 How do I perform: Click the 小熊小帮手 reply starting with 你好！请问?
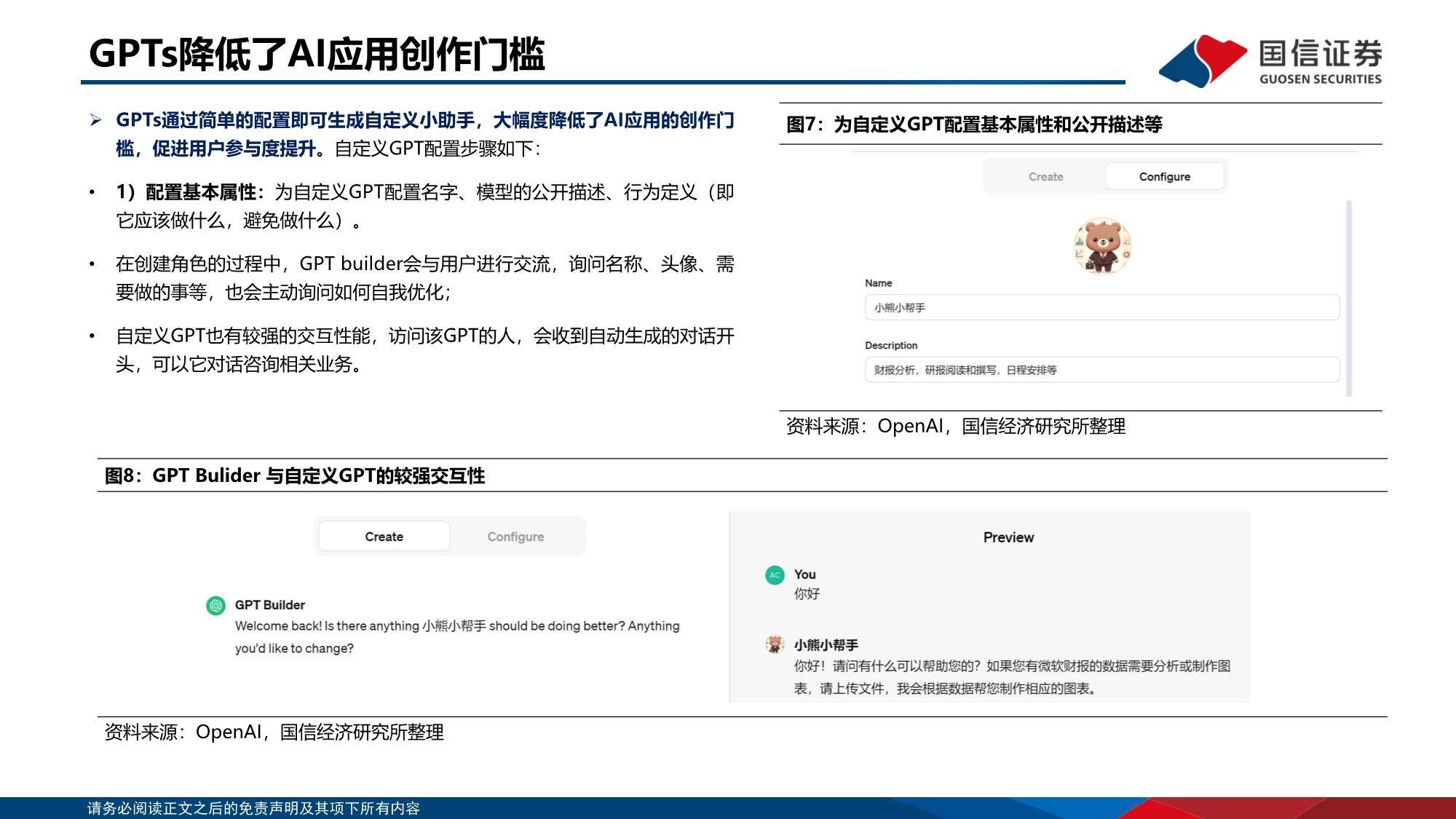click(x=1012, y=677)
